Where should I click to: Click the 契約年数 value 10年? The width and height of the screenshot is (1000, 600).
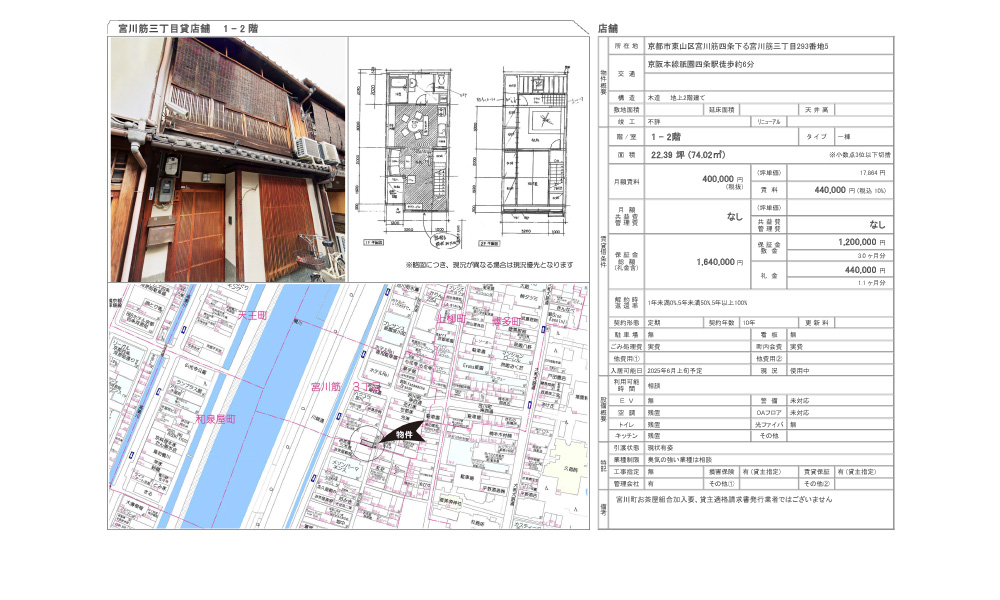[749, 323]
